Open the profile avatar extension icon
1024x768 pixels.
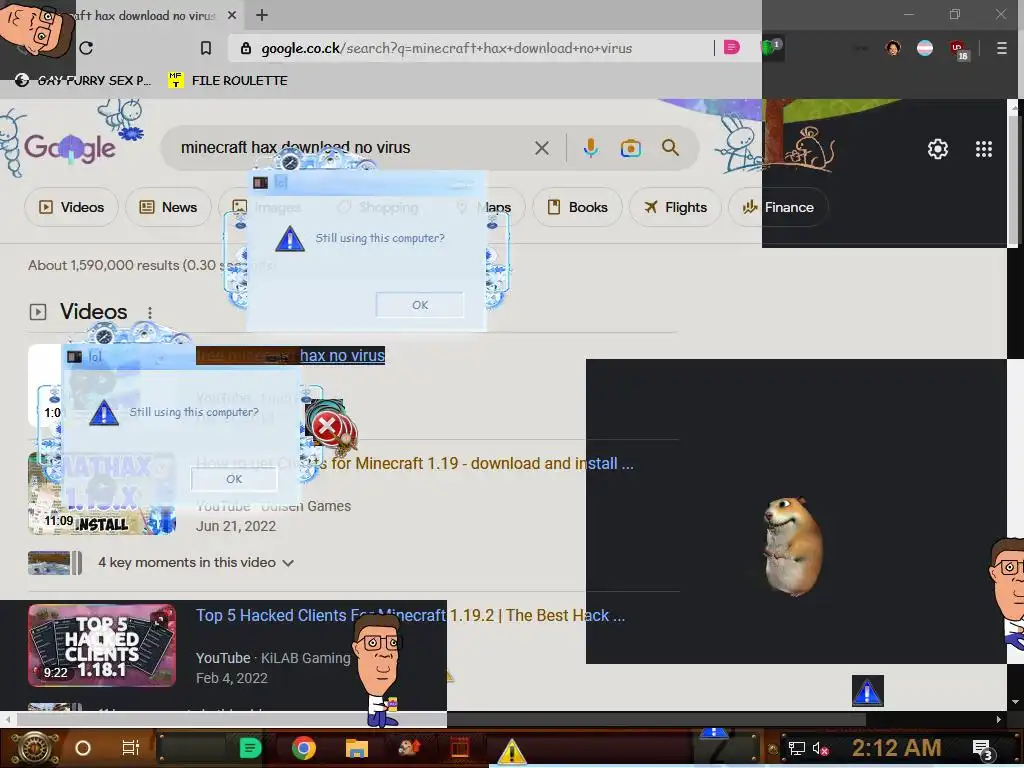tap(893, 48)
